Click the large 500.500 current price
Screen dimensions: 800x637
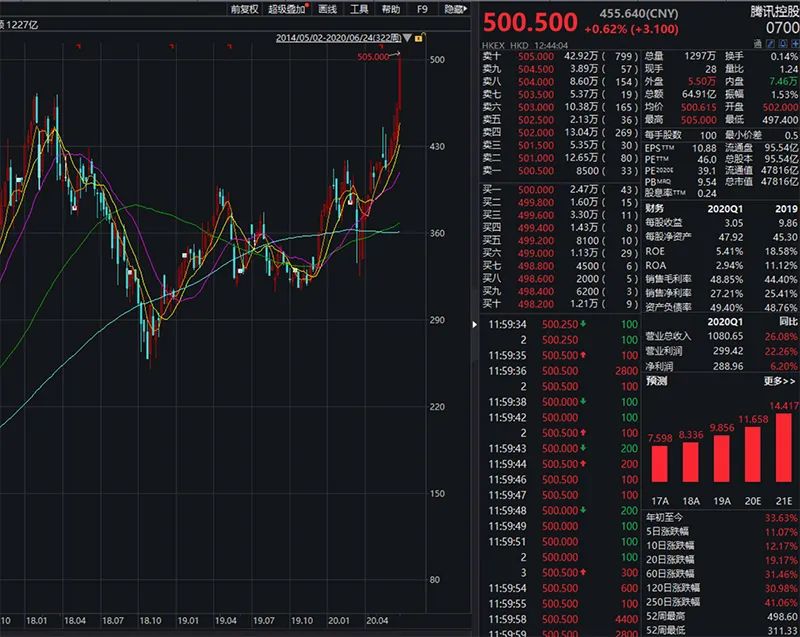[x=530, y=22]
